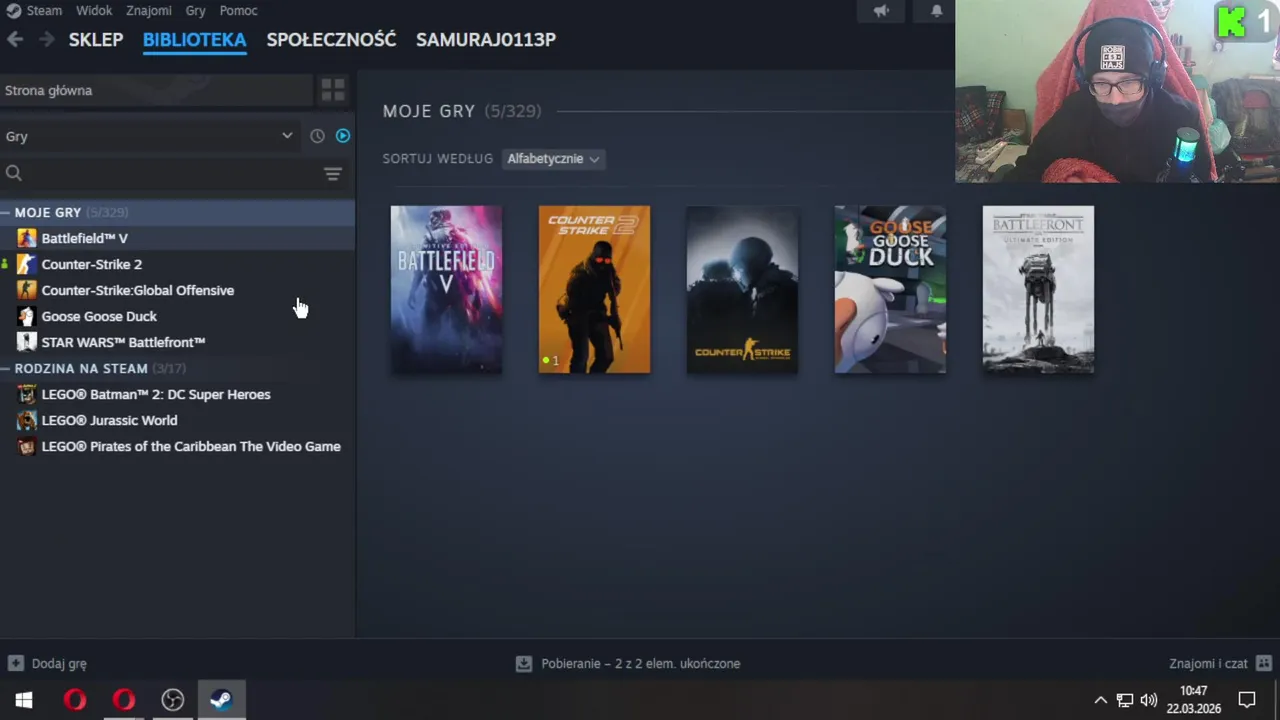
Task: Click the plus icon beside Dodaj grę
Action: (x=15, y=663)
